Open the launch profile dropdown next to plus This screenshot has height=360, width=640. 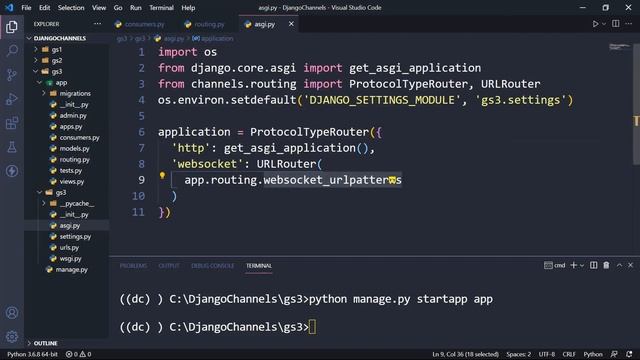click(x=582, y=265)
